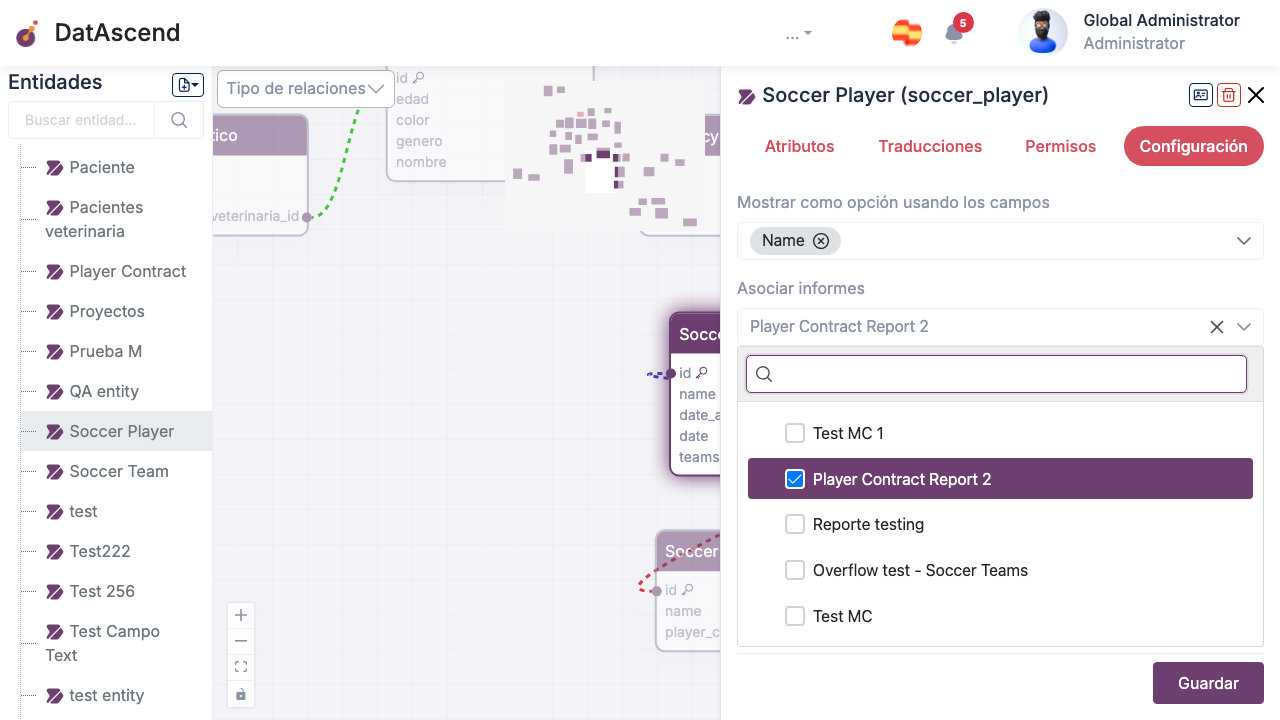Open the notifications bell

(x=954, y=33)
